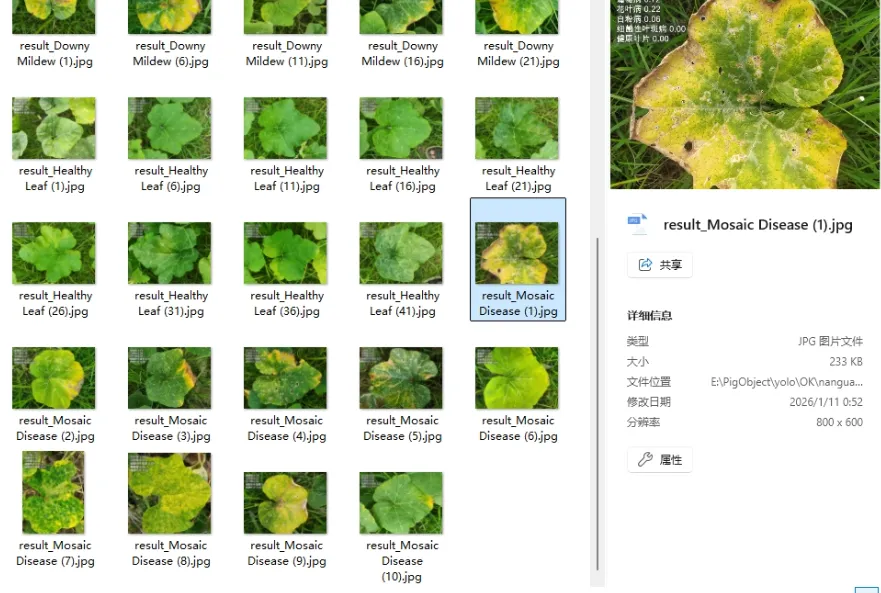This screenshot has width=881, height=593.
Task: Select the result_Mosaic Disease (10).jpg thumbnail
Action: point(401,503)
